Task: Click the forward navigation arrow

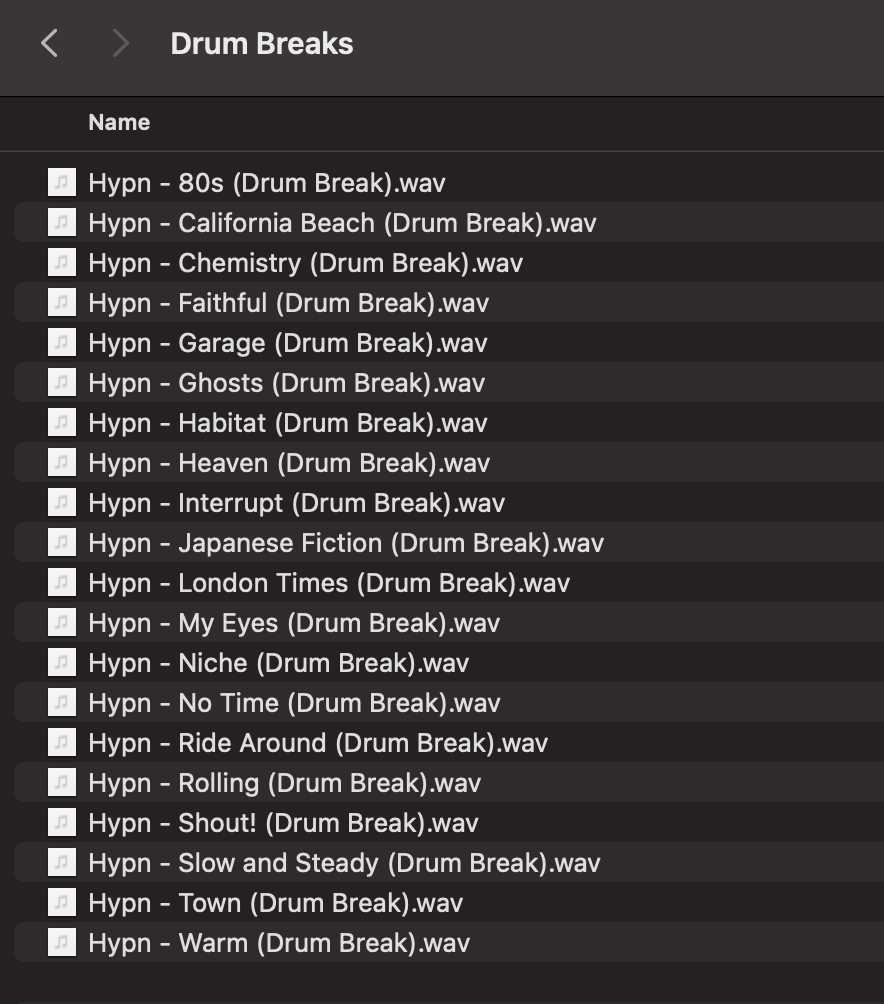Action: [120, 44]
